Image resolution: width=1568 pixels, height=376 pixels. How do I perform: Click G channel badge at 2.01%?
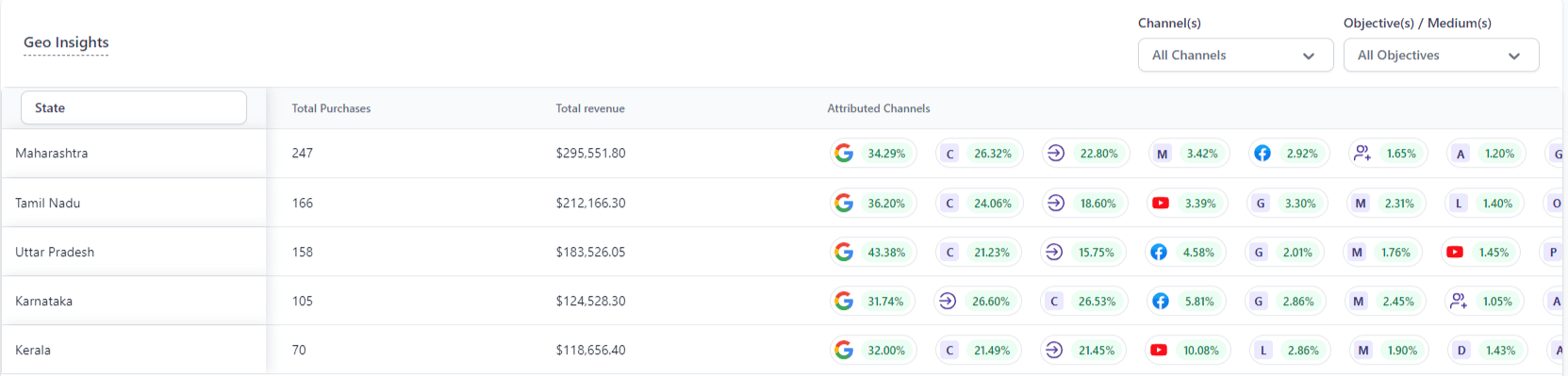click(1259, 253)
